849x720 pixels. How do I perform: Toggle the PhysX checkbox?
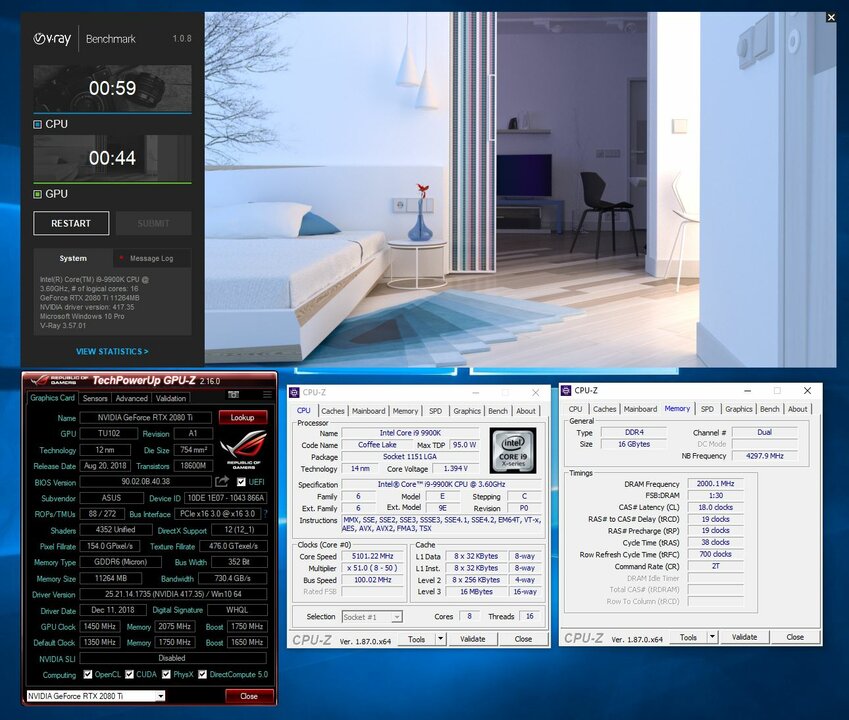(x=167, y=674)
